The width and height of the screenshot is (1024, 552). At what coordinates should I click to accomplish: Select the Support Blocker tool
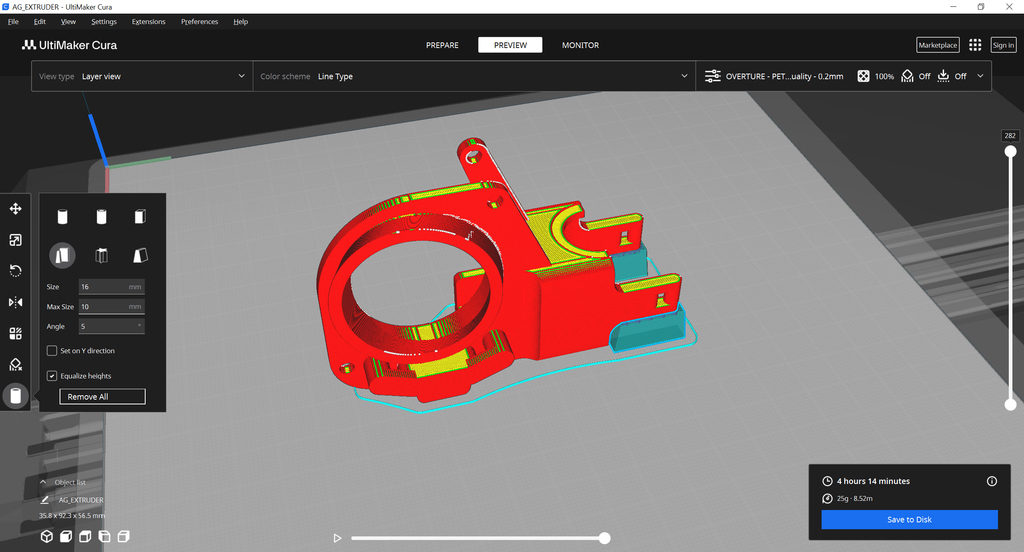[x=16, y=365]
